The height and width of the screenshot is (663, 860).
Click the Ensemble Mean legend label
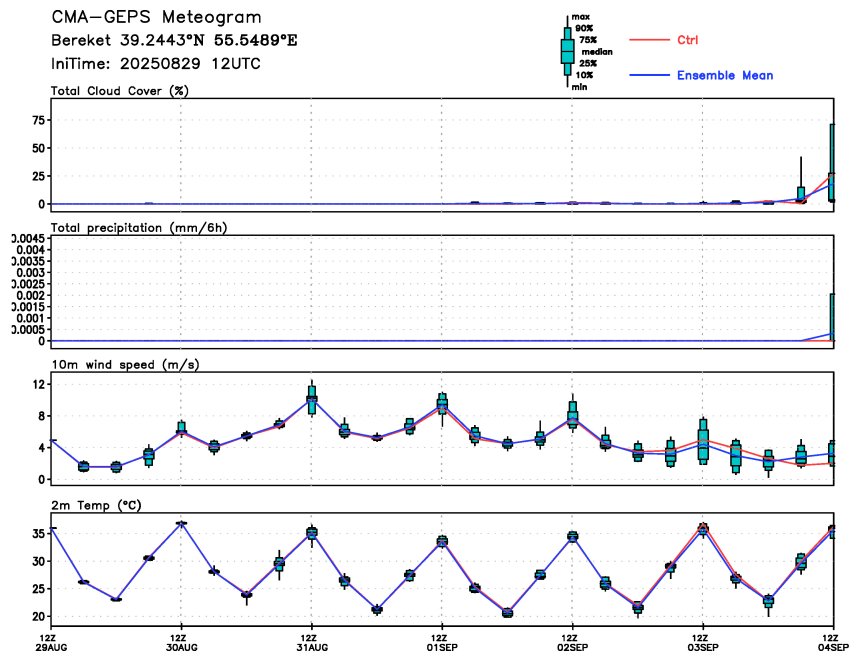coord(725,75)
